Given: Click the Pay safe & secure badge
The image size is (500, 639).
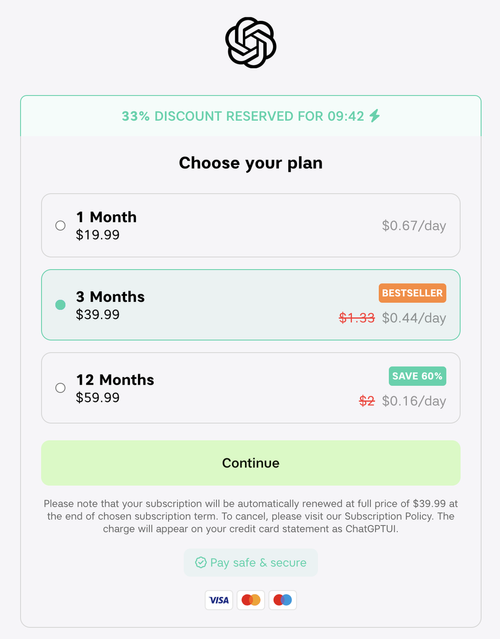Looking at the screenshot, I should click(x=251, y=562).
